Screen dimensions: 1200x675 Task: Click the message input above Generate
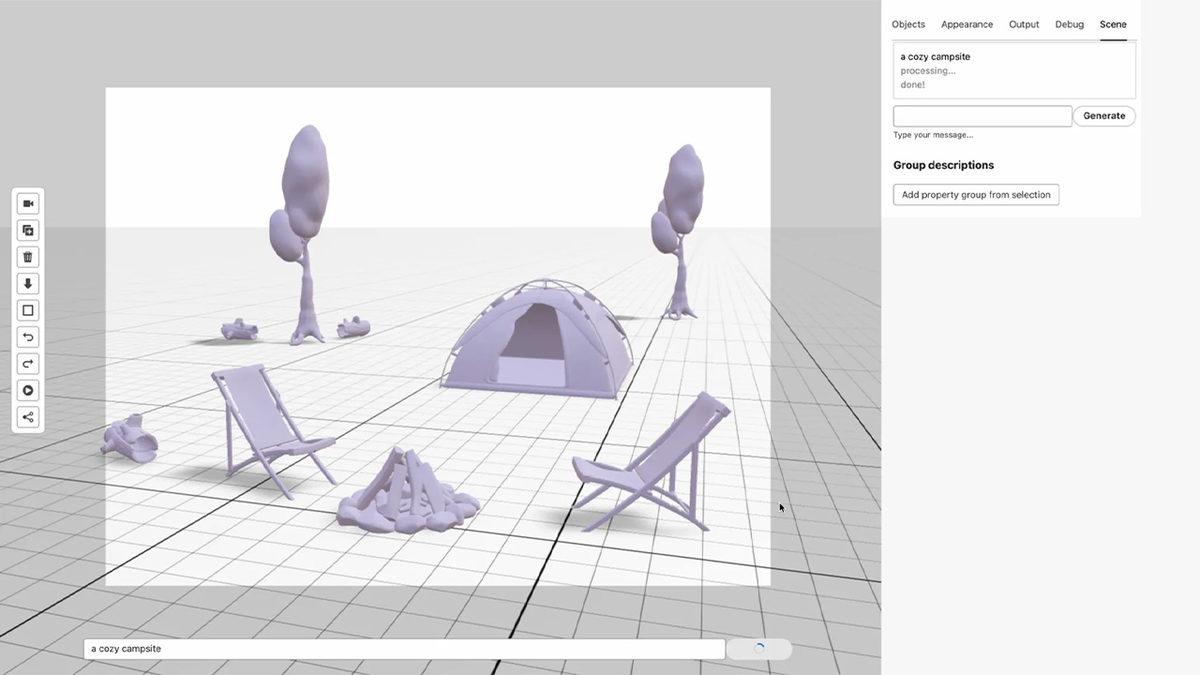[x=982, y=115]
